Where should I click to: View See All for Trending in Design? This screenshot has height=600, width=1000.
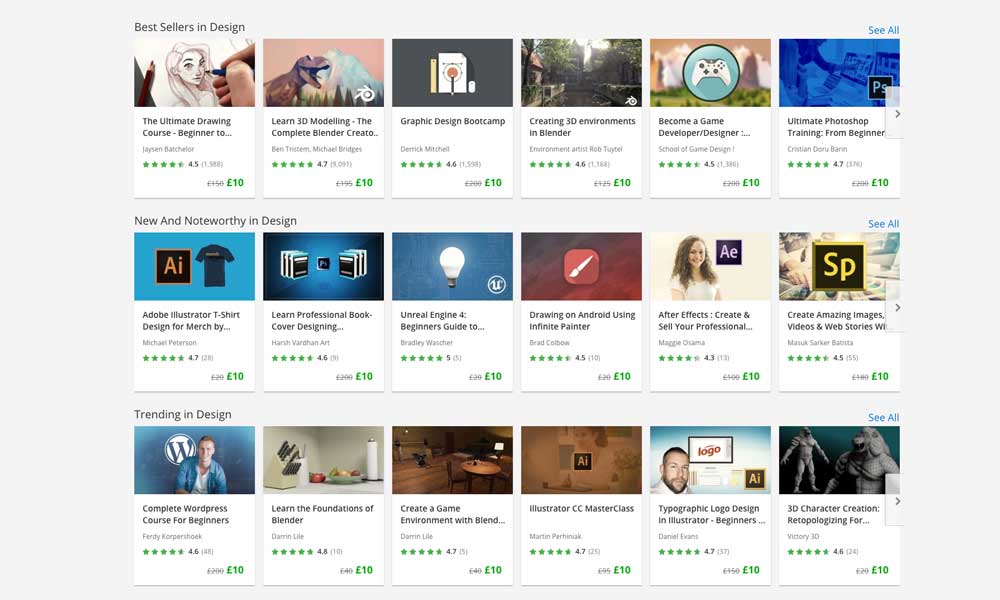(x=883, y=418)
